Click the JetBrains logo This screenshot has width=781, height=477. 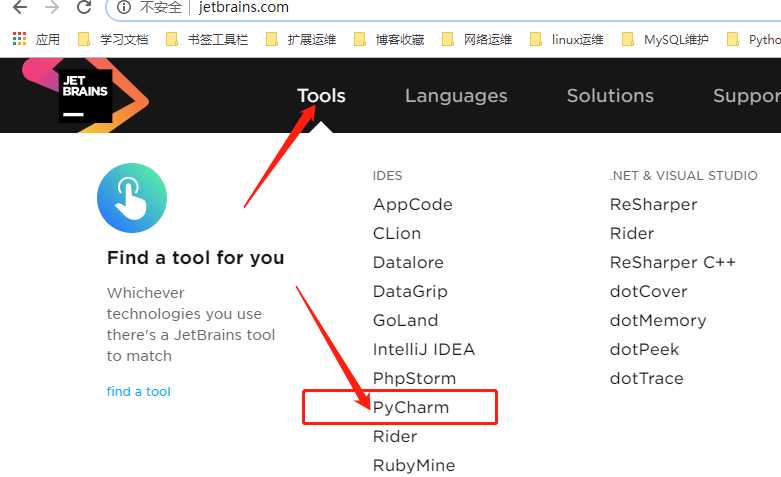(85, 95)
